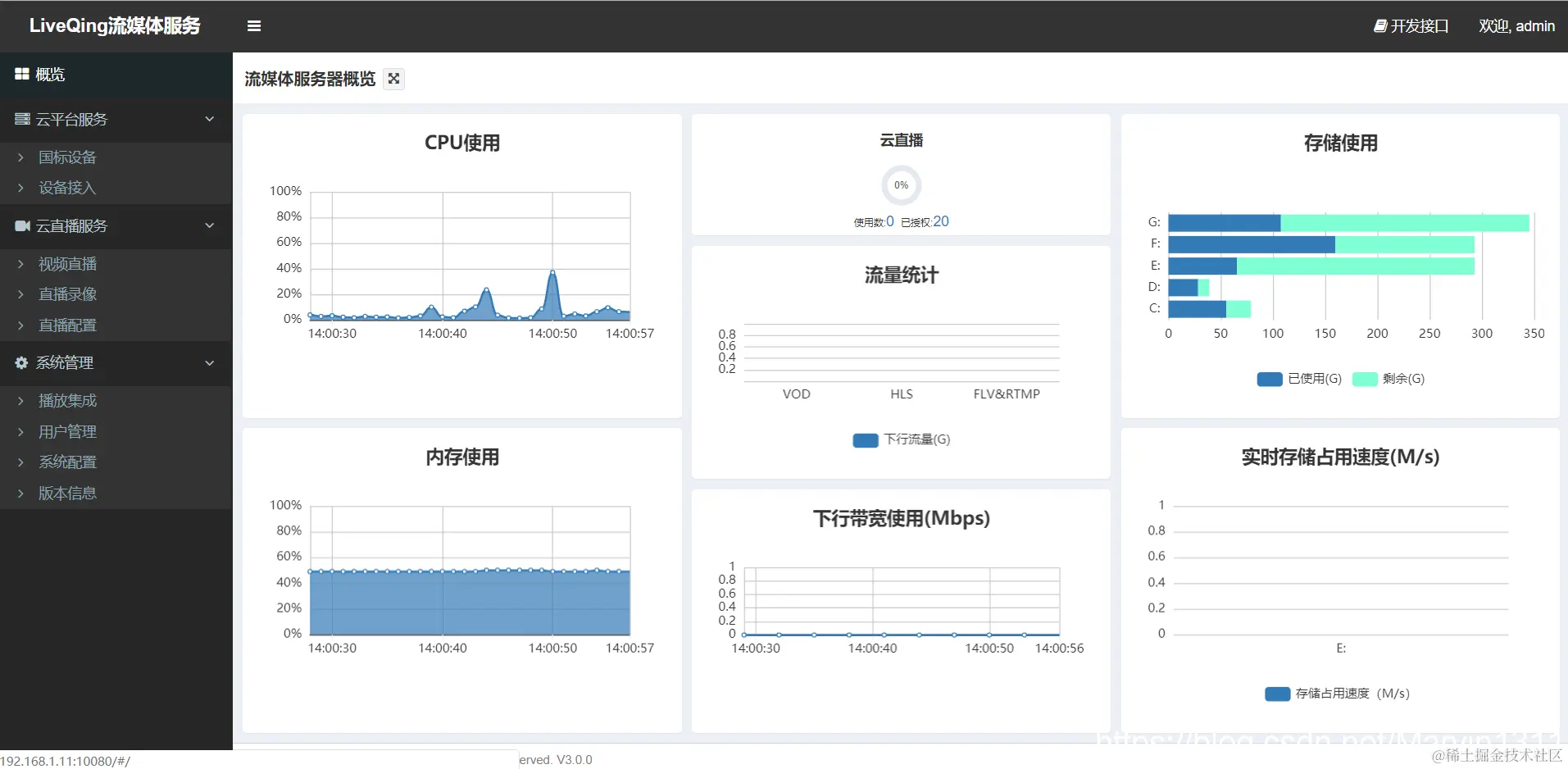
Task: Open the 开发接口 link
Action: pos(1411,26)
